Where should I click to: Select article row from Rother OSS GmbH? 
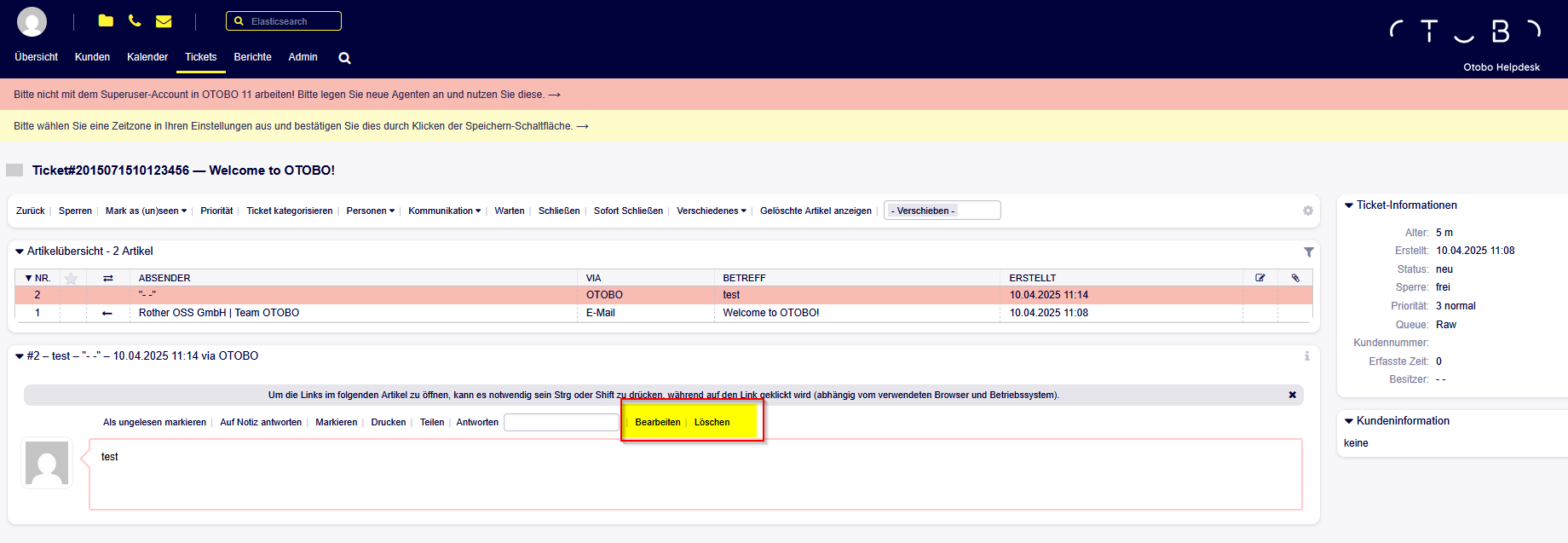click(219, 313)
